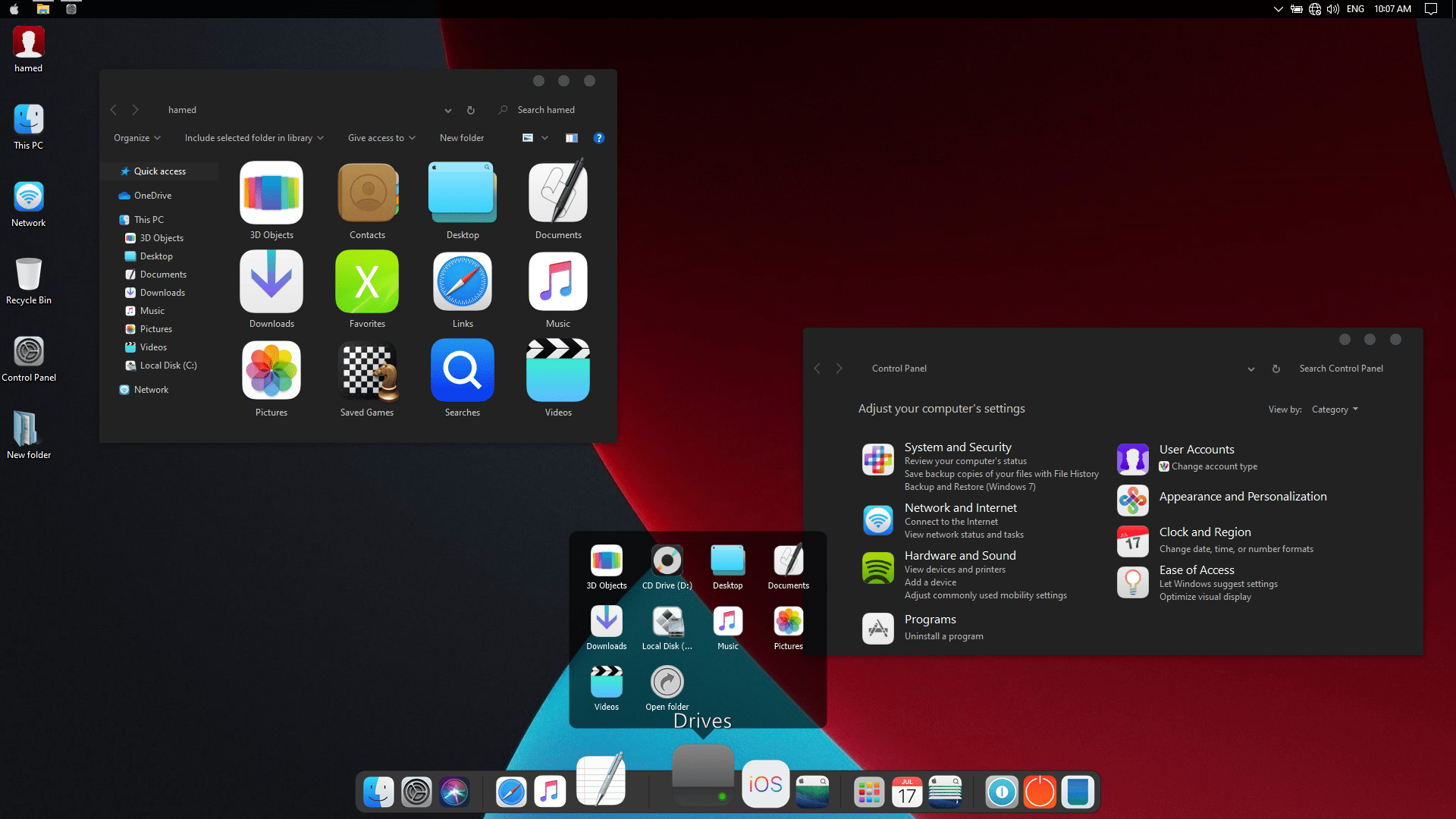
Task: Select Appearance and Personalization option
Action: coord(1242,496)
